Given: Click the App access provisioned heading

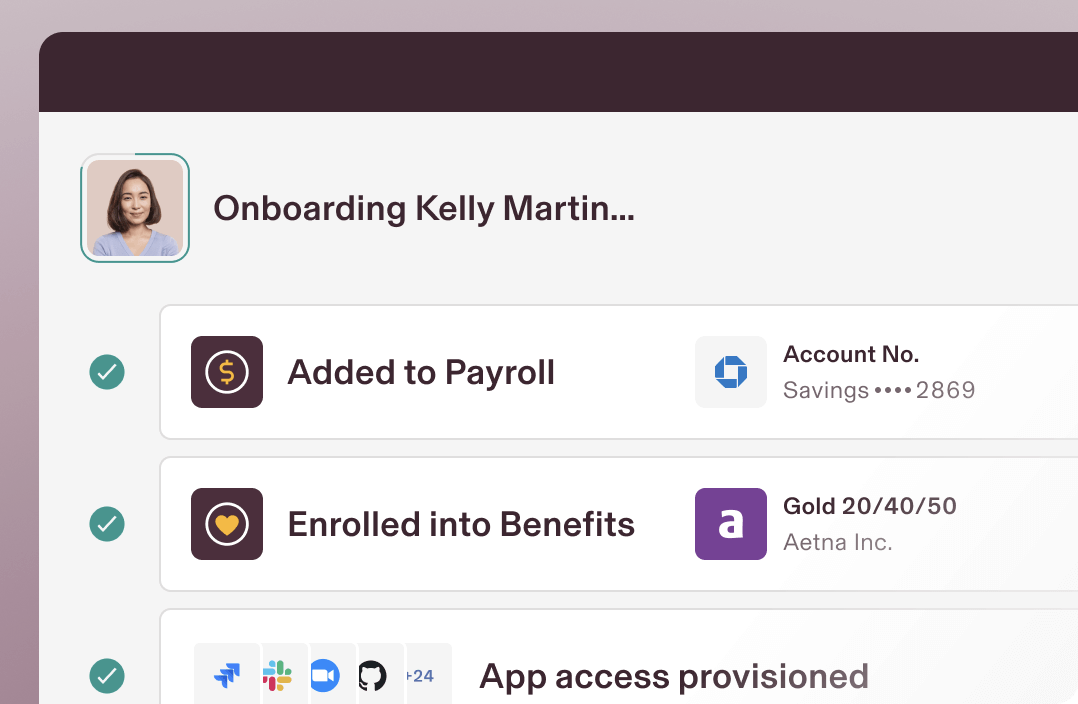Looking at the screenshot, I should point(675,676).
